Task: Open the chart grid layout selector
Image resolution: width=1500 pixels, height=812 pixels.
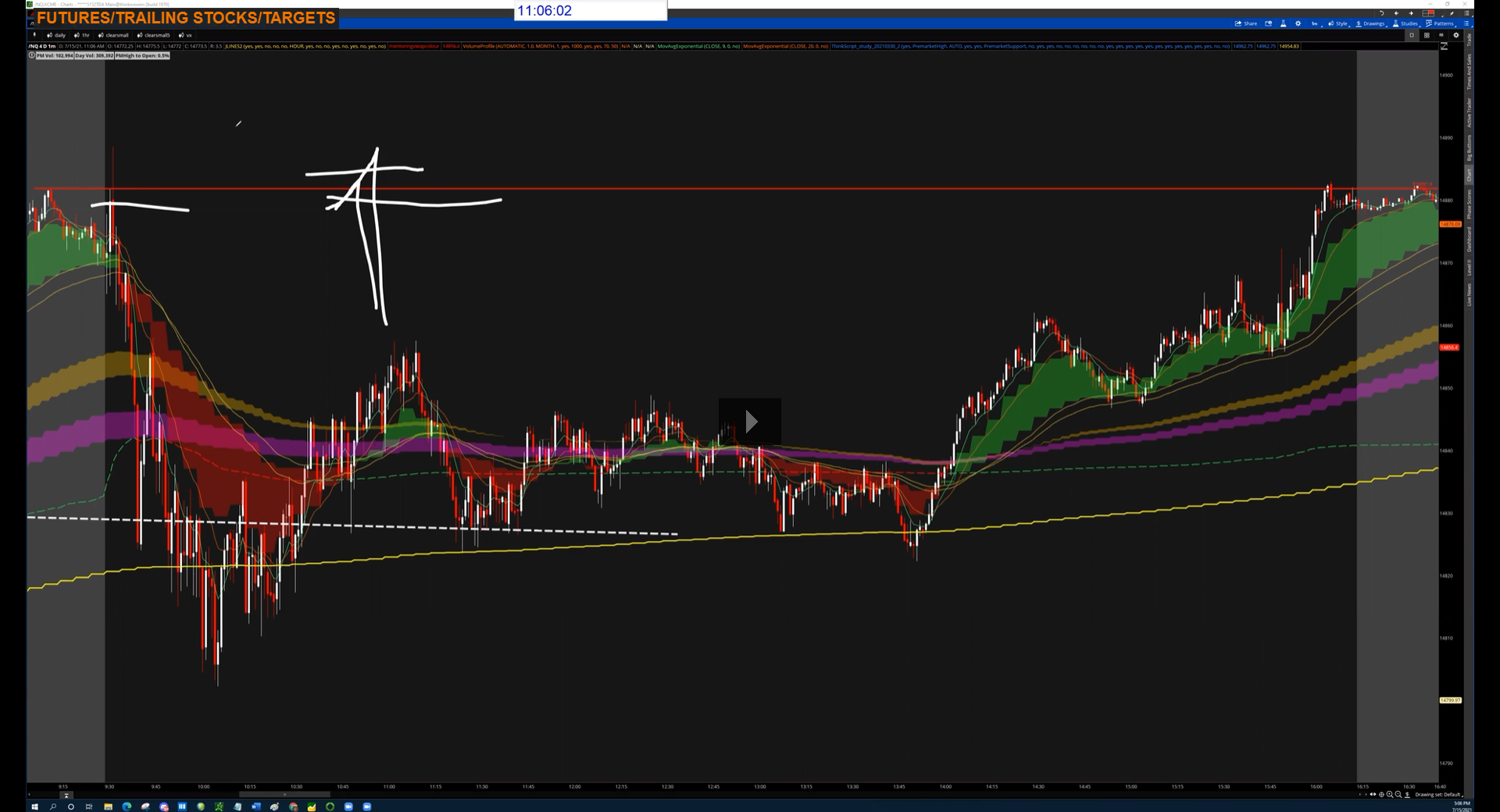Action: click(x=1428, y=13)
